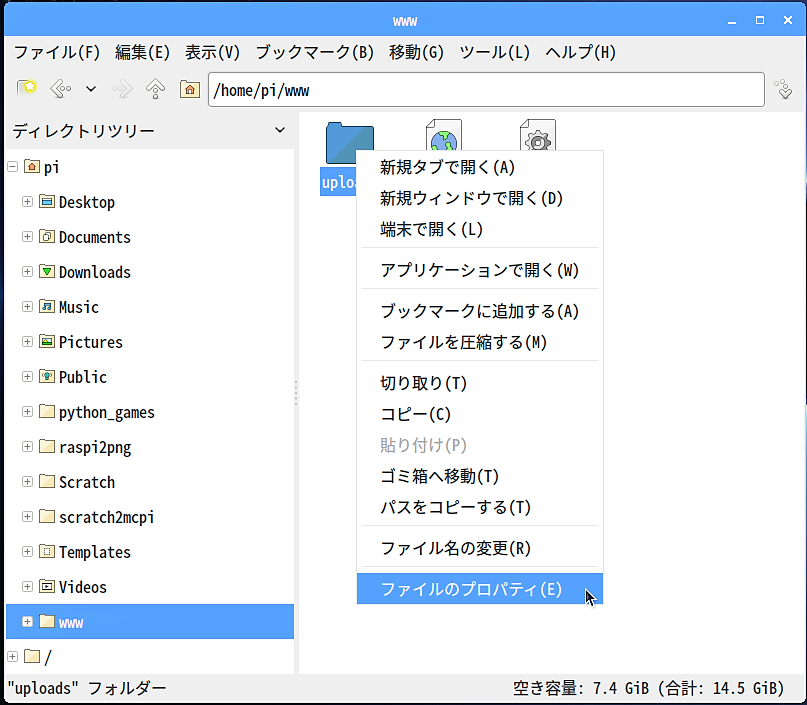Select the Videos folder icon in tree
The image size is (807, 705).
click(47, 586)
